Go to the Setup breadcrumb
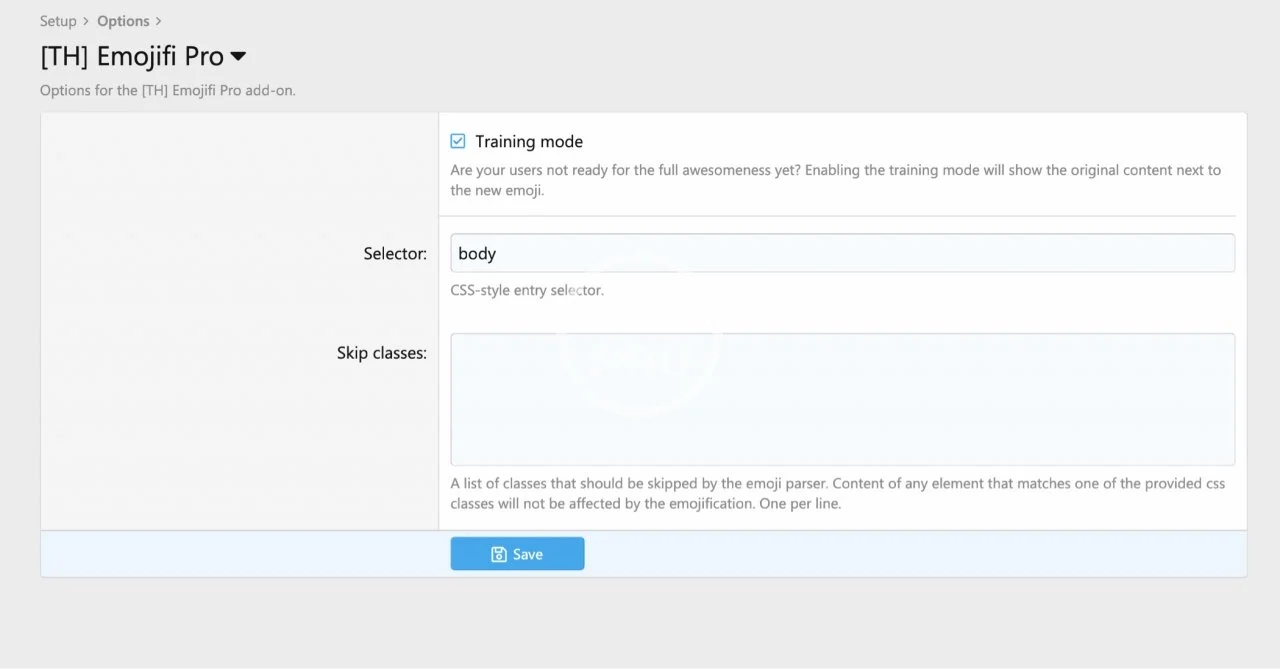This screenshot has height=669, width=1280. coord(58,21)
